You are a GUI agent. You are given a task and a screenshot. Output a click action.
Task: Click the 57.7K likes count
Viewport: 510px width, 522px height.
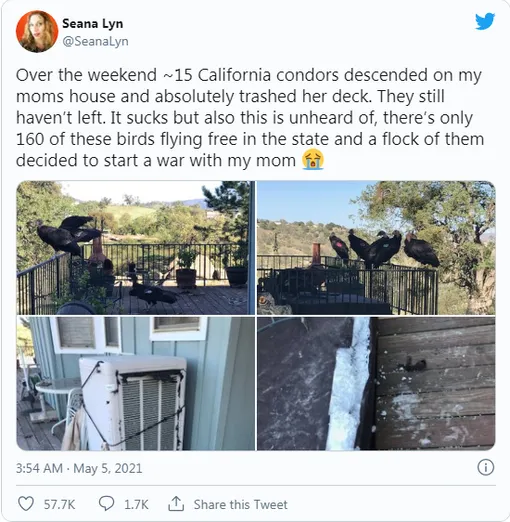pos(59,504)
